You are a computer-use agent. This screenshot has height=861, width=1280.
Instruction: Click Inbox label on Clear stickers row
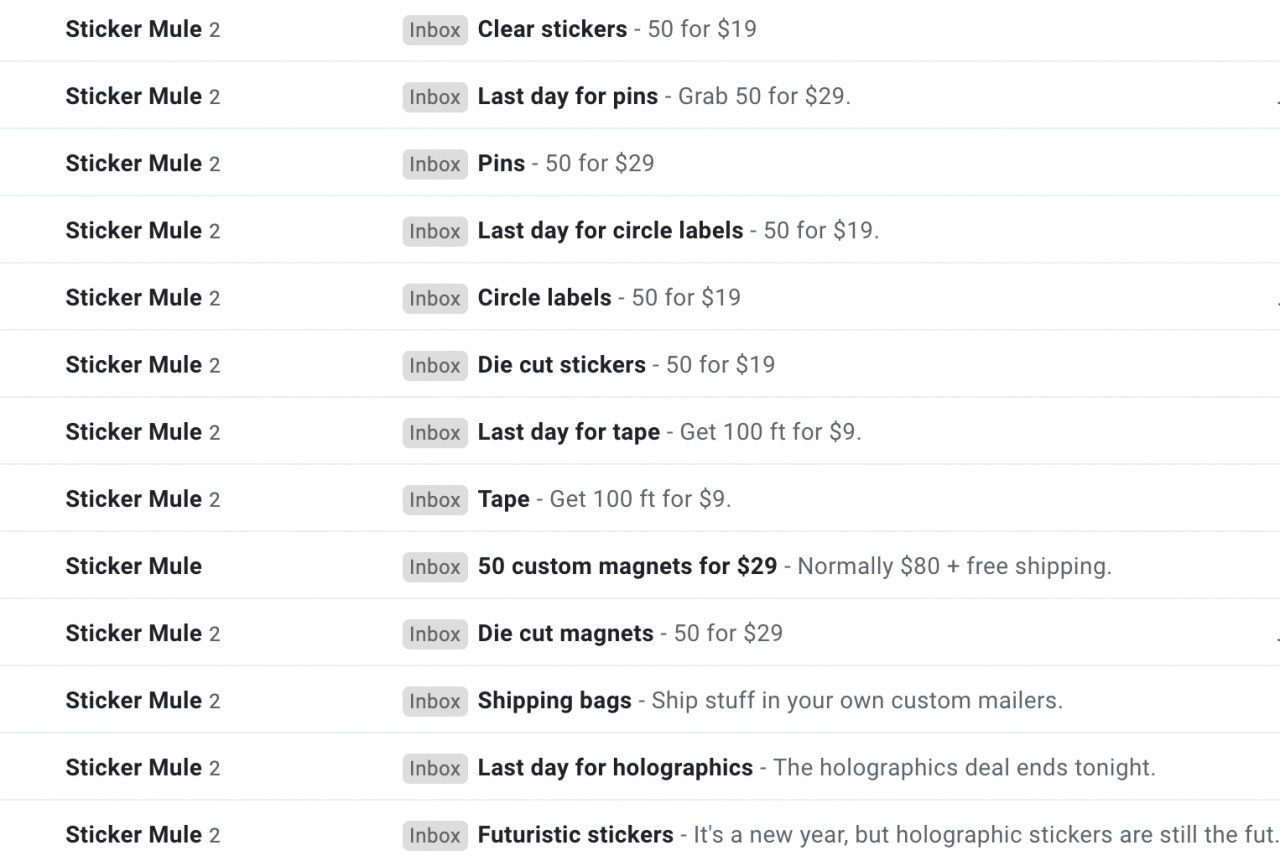[x=435, y=30]
